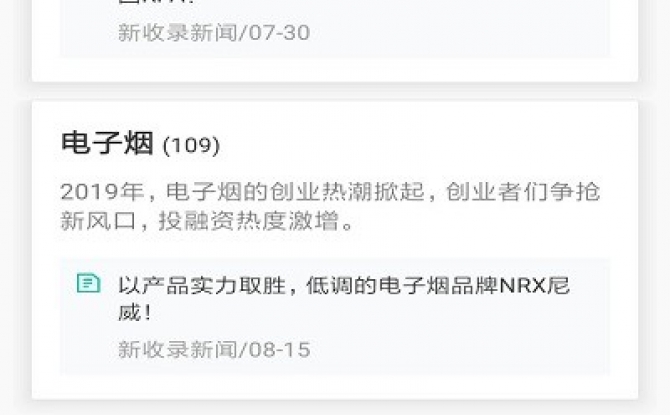Screen dimensions: 670x415
Task: Click the (109) count next to 电子烟
Action: [191, 145]
